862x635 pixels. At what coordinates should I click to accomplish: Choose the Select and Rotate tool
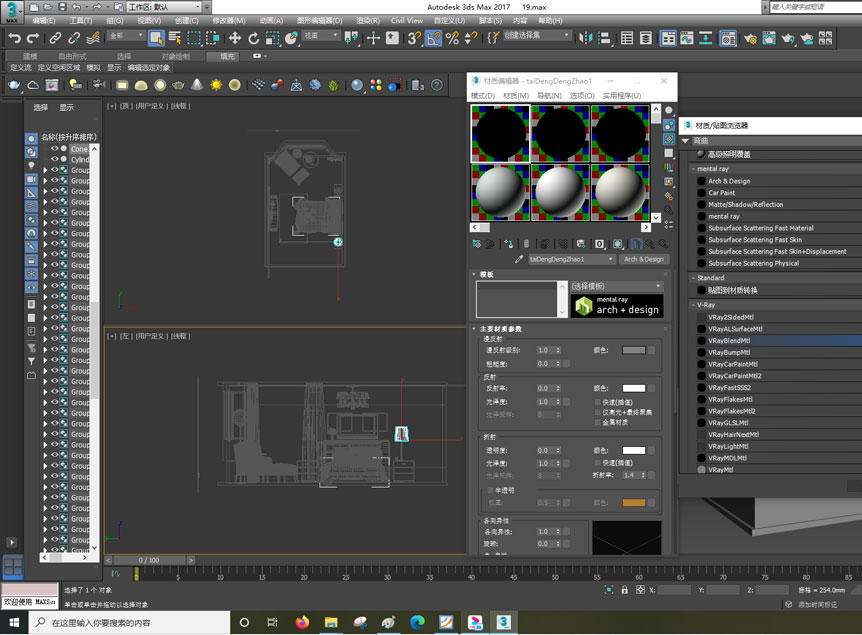coord(253,38)
